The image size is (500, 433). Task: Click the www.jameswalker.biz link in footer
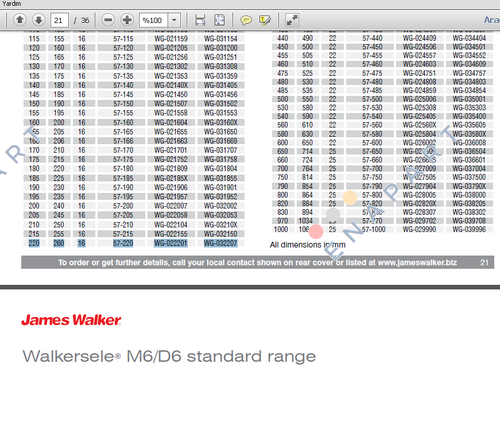(417, 263)
